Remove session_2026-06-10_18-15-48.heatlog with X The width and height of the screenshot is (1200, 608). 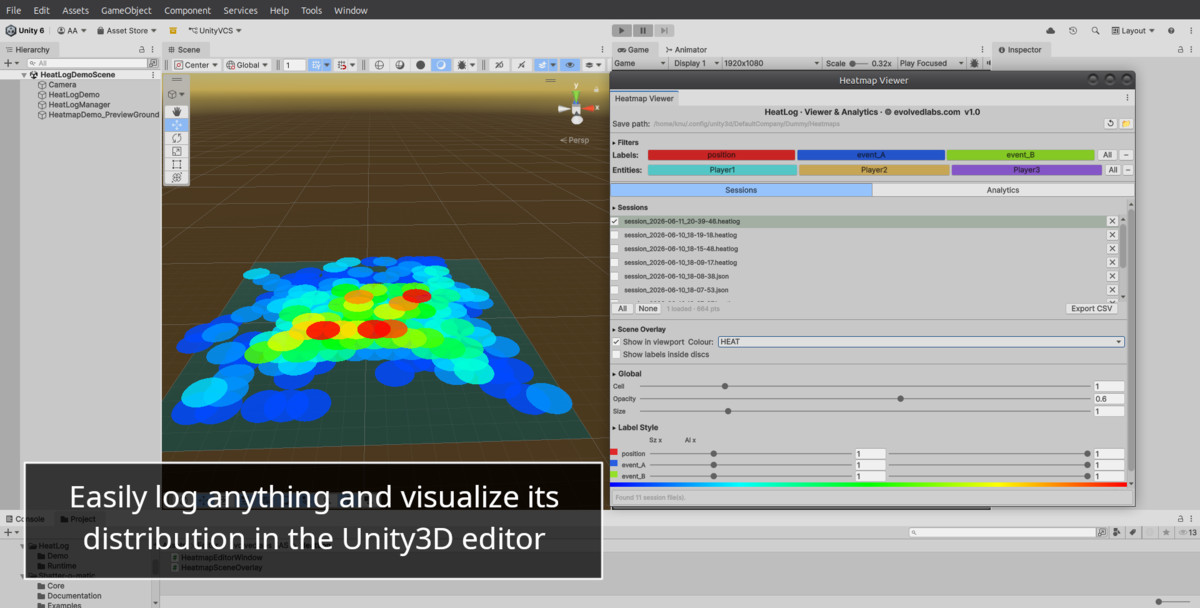click(x=1112, y=248)
